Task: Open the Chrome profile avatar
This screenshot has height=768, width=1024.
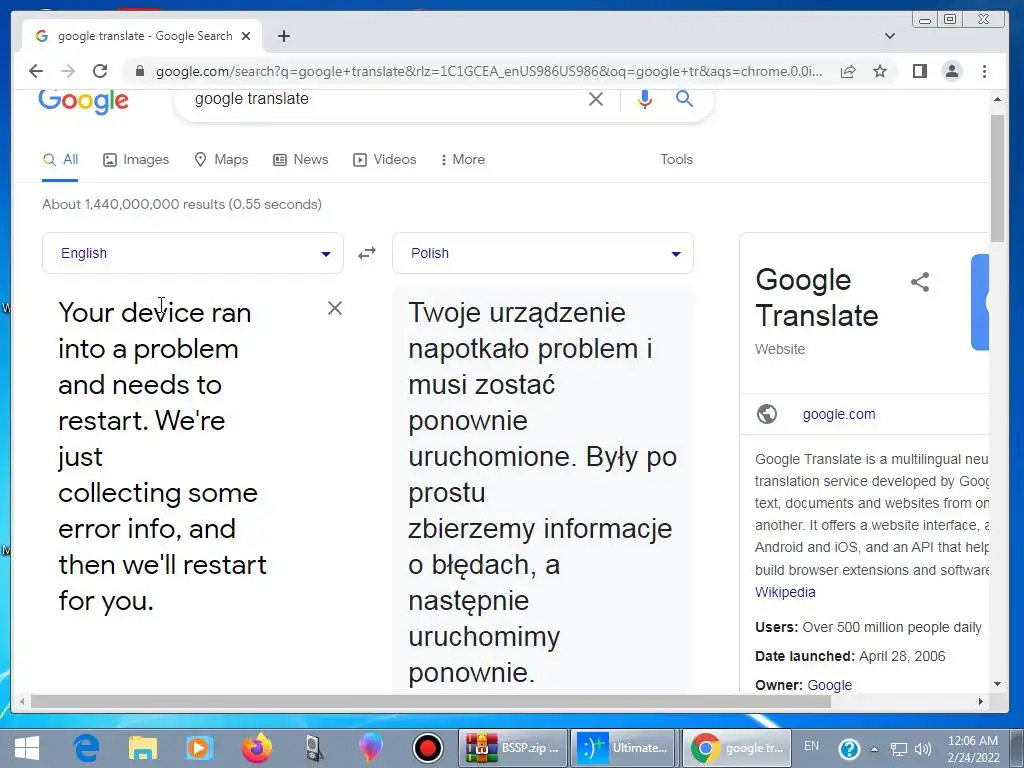Action: click(952, 71)
